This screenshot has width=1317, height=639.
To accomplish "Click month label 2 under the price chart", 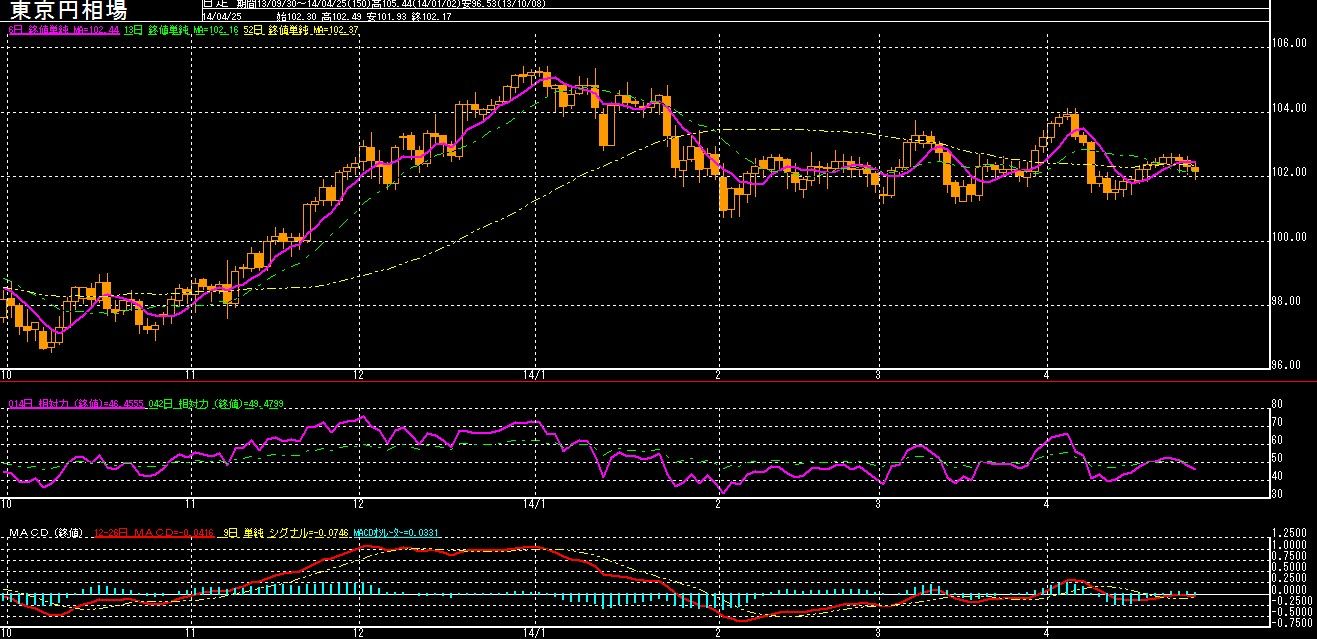I will click(718, 375).
